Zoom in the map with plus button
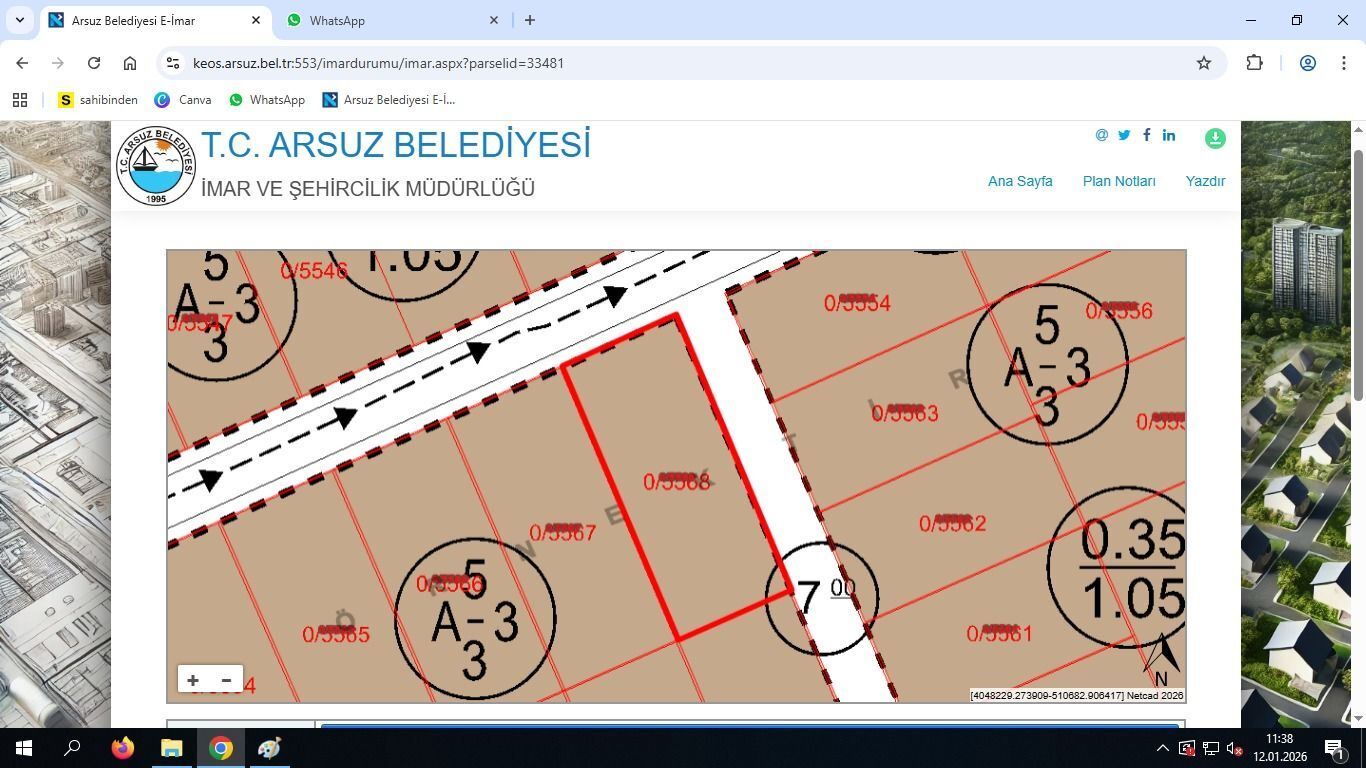The height and width of the screenshot is (768, 1366). (193, 680)
